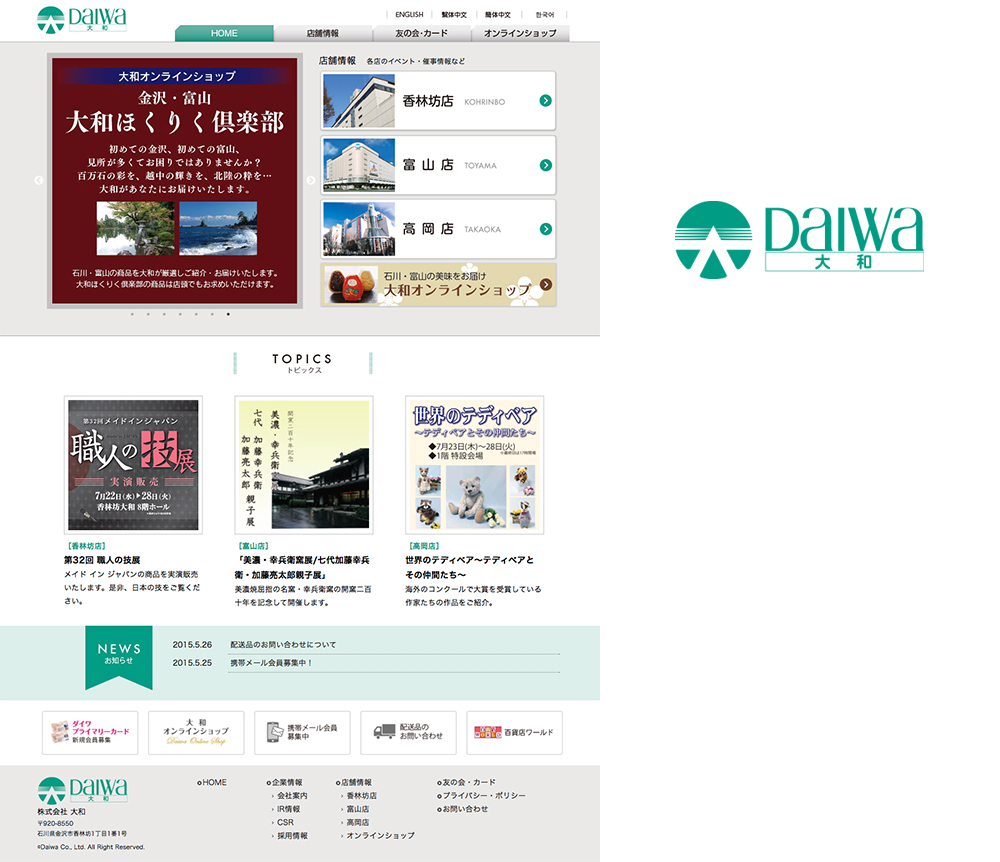Click the Daiwa logo in header
The height and width of the screenshot is (862, 1000).
click(x=82, y=19)
